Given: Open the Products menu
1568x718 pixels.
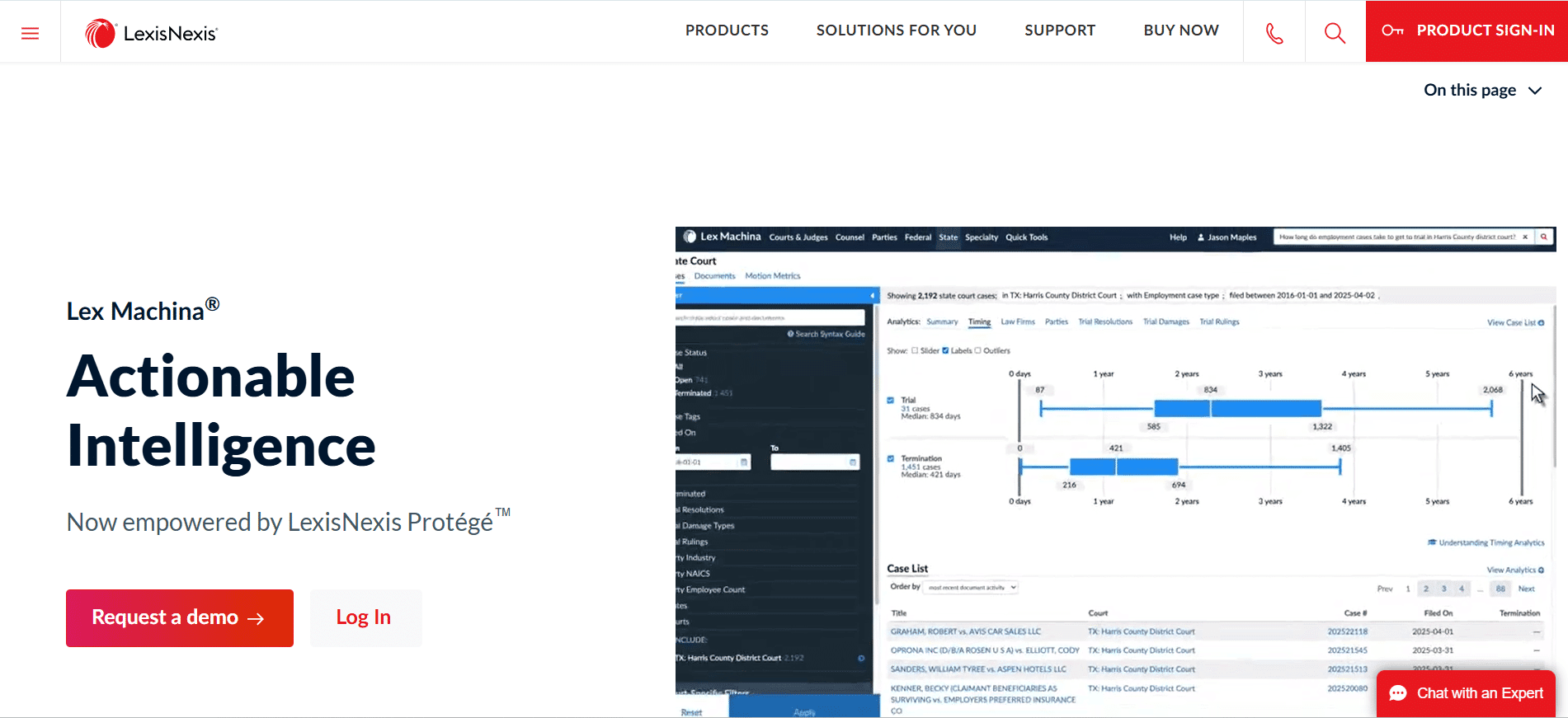Looking at the screenshot, I should coord(727,31).
